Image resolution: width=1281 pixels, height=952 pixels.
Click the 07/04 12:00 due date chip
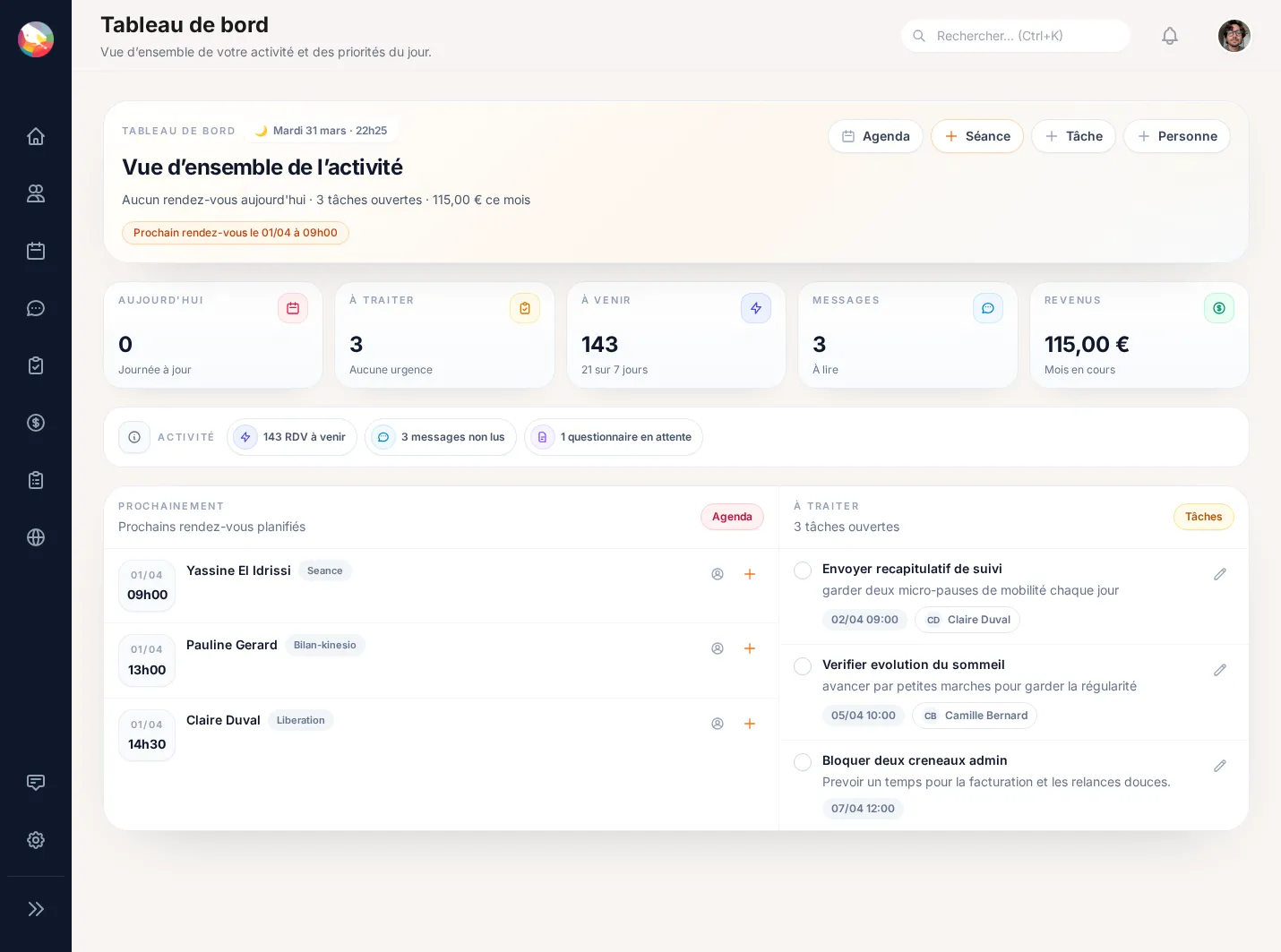click(863, 809)
